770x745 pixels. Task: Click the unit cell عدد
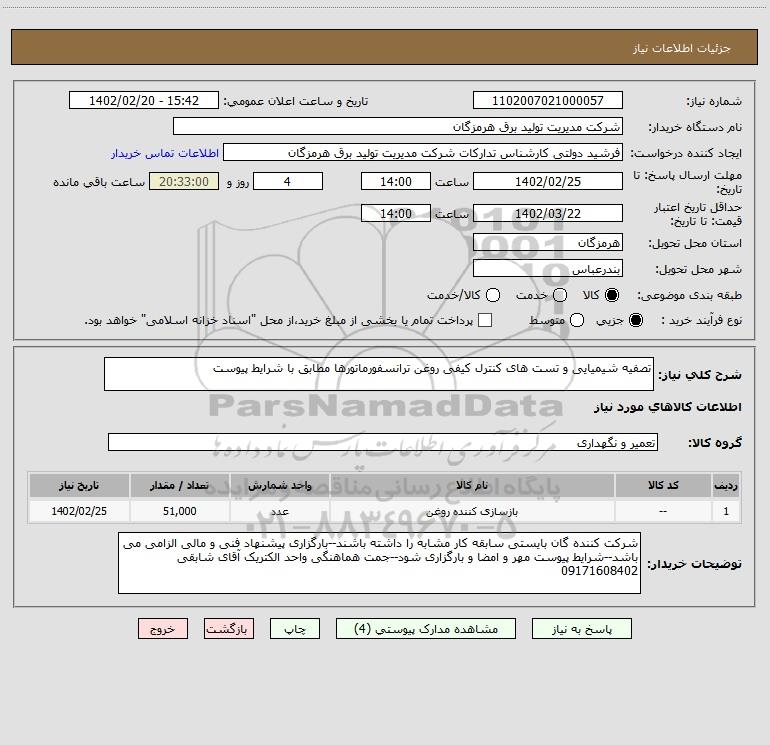pyautogui.click(x=279, y=512)
